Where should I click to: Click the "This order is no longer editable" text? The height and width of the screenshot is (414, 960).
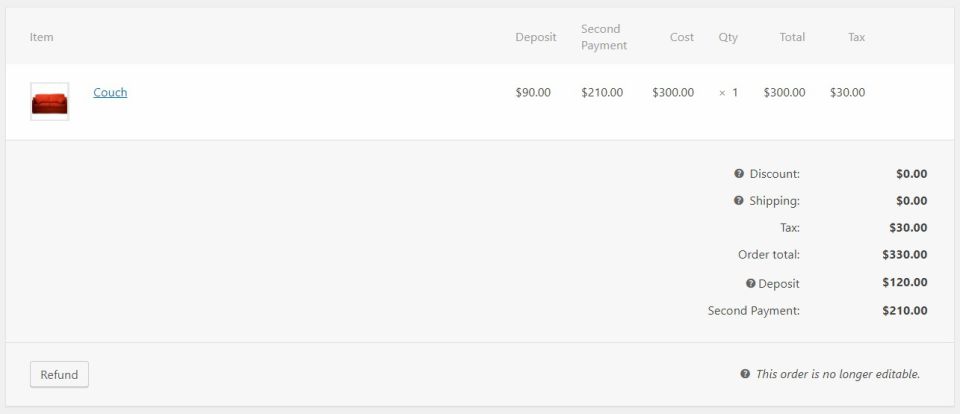(x=838, y=374)
